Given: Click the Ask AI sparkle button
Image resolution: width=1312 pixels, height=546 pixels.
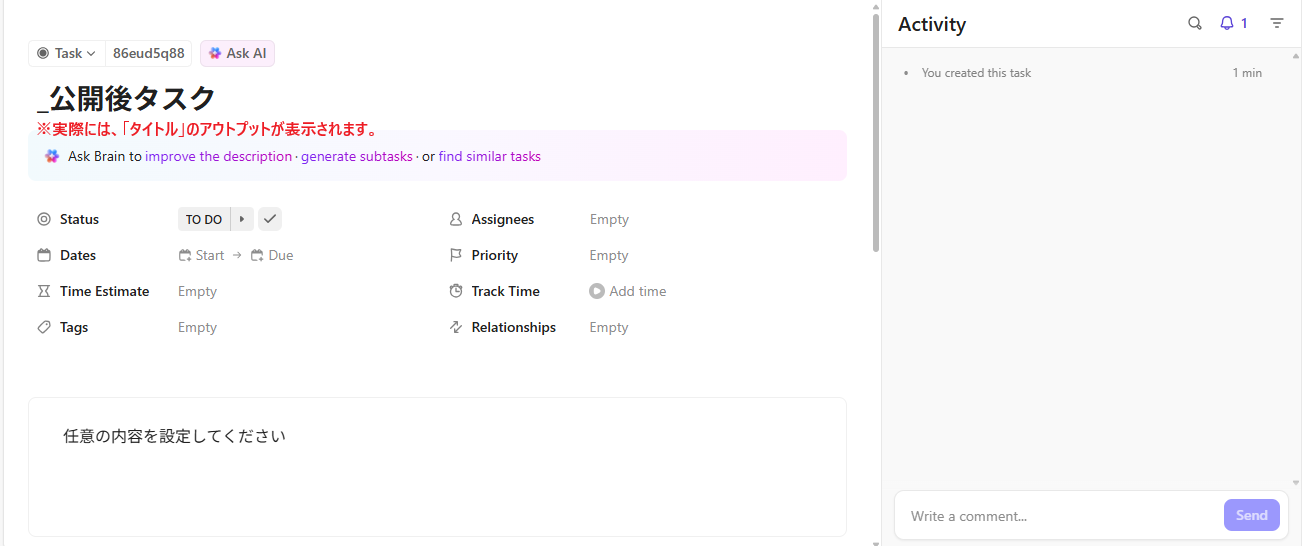Looking at the screenshot, I should click(x=237, y=53).
